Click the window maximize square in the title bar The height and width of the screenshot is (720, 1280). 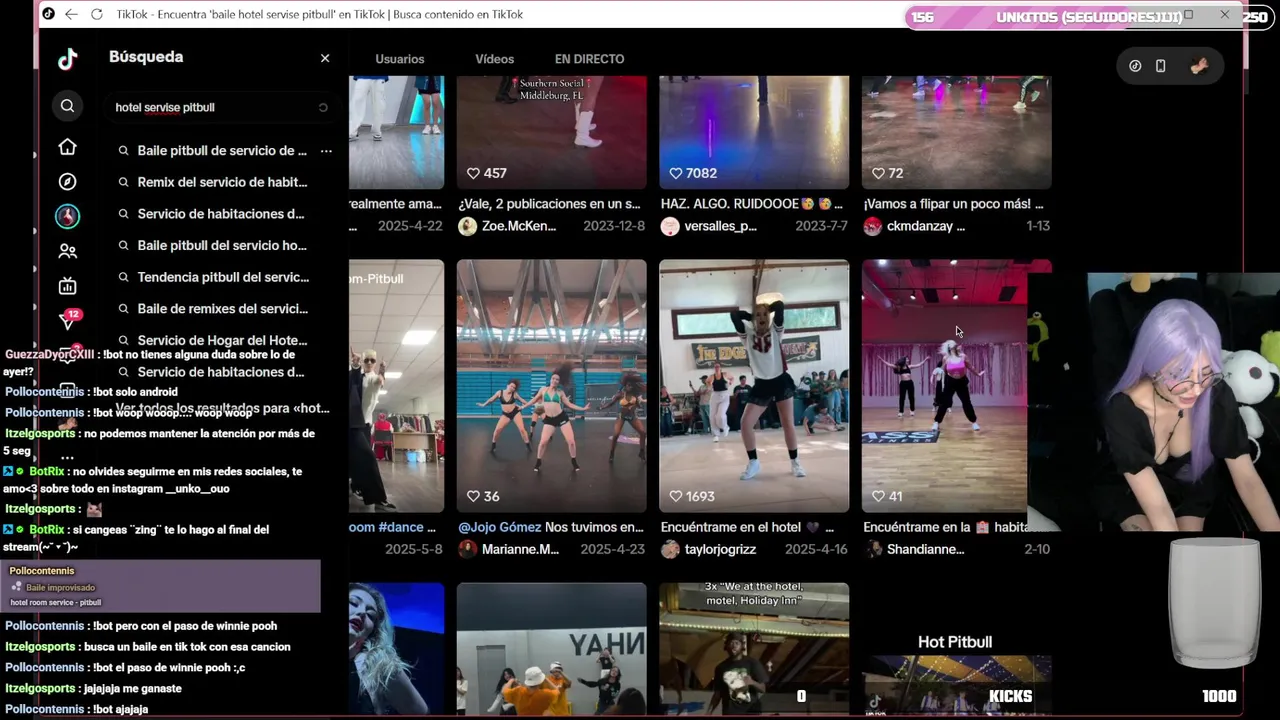1189,15
